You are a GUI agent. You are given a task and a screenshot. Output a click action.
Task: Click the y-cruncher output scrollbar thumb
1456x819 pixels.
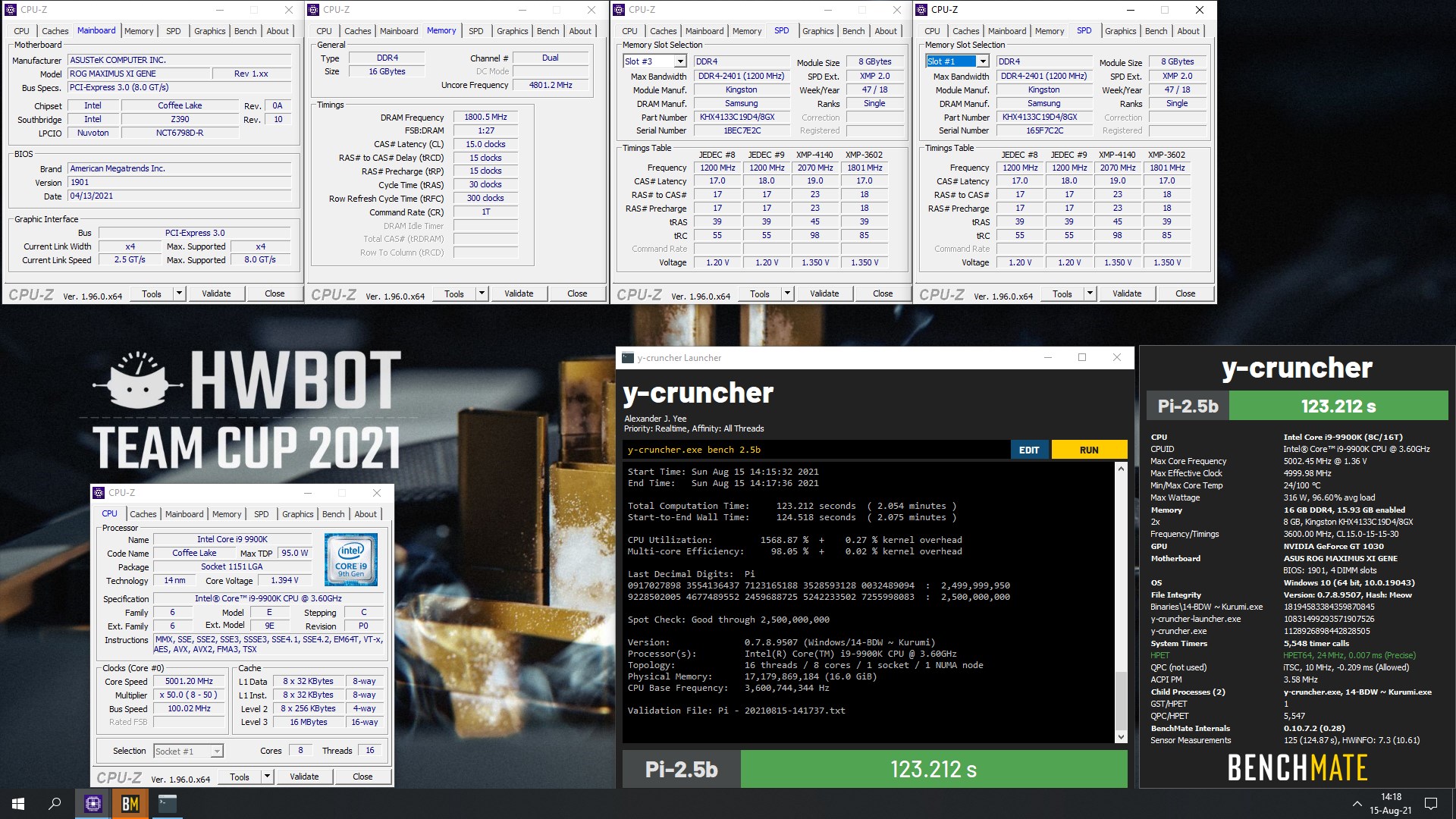(x=1121, y=700)
